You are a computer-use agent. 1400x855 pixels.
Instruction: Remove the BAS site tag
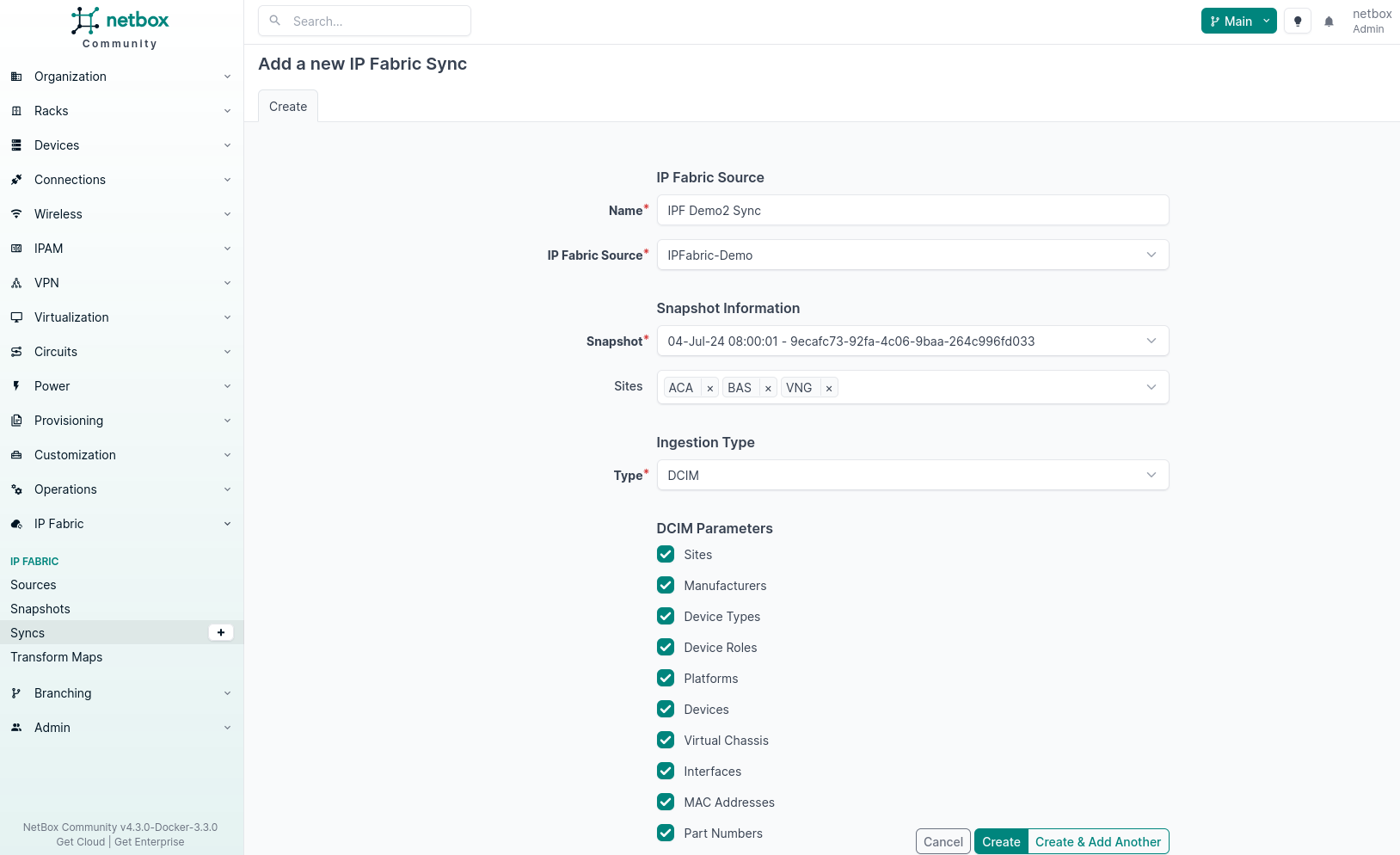pos(768,389)
